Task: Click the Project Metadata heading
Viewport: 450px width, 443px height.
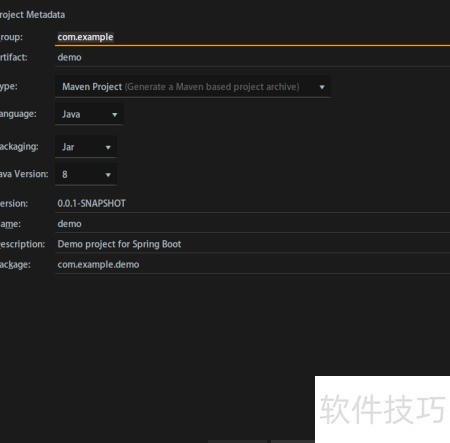Action: 32,15
